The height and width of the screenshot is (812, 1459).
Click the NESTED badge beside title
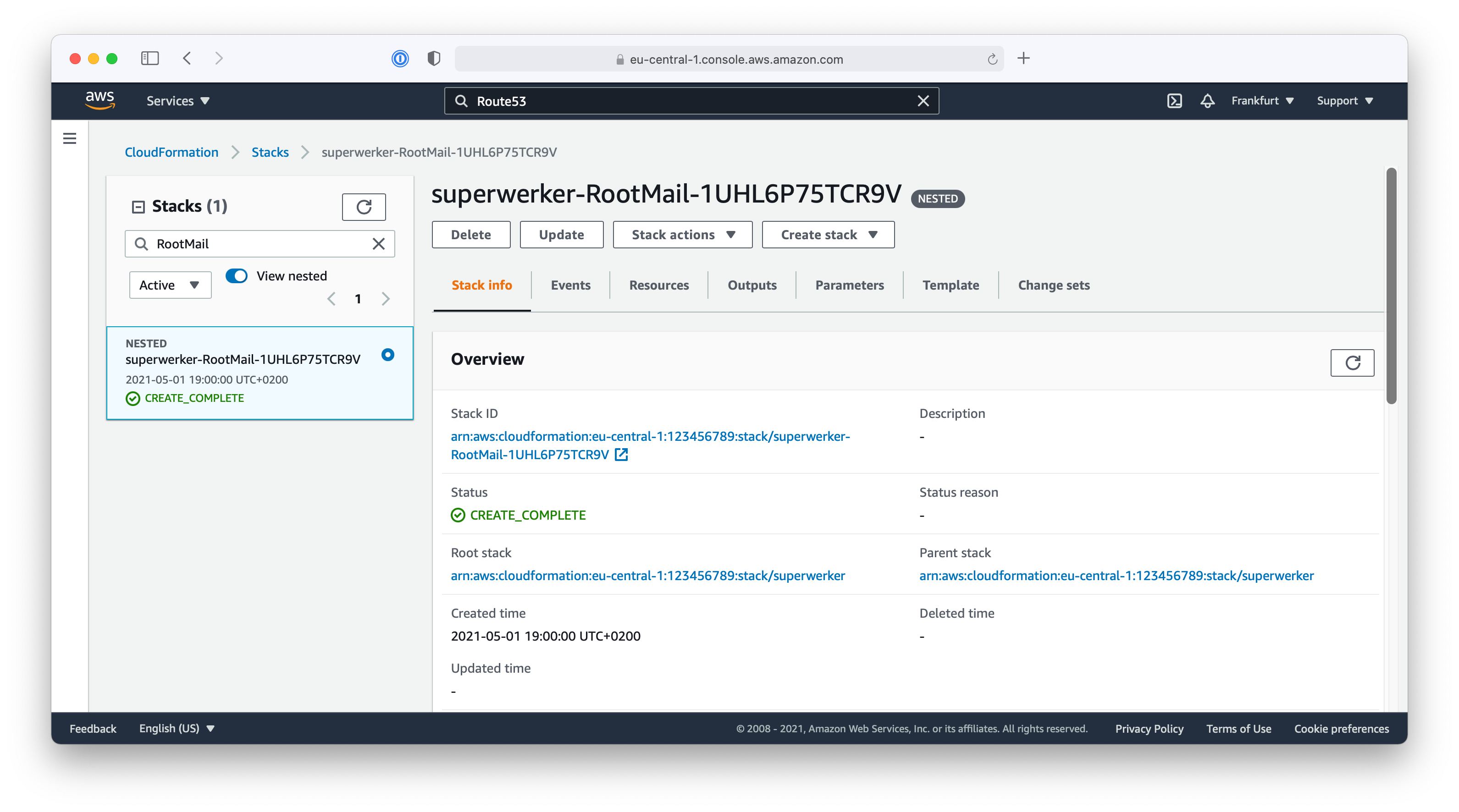pos(937,198)
